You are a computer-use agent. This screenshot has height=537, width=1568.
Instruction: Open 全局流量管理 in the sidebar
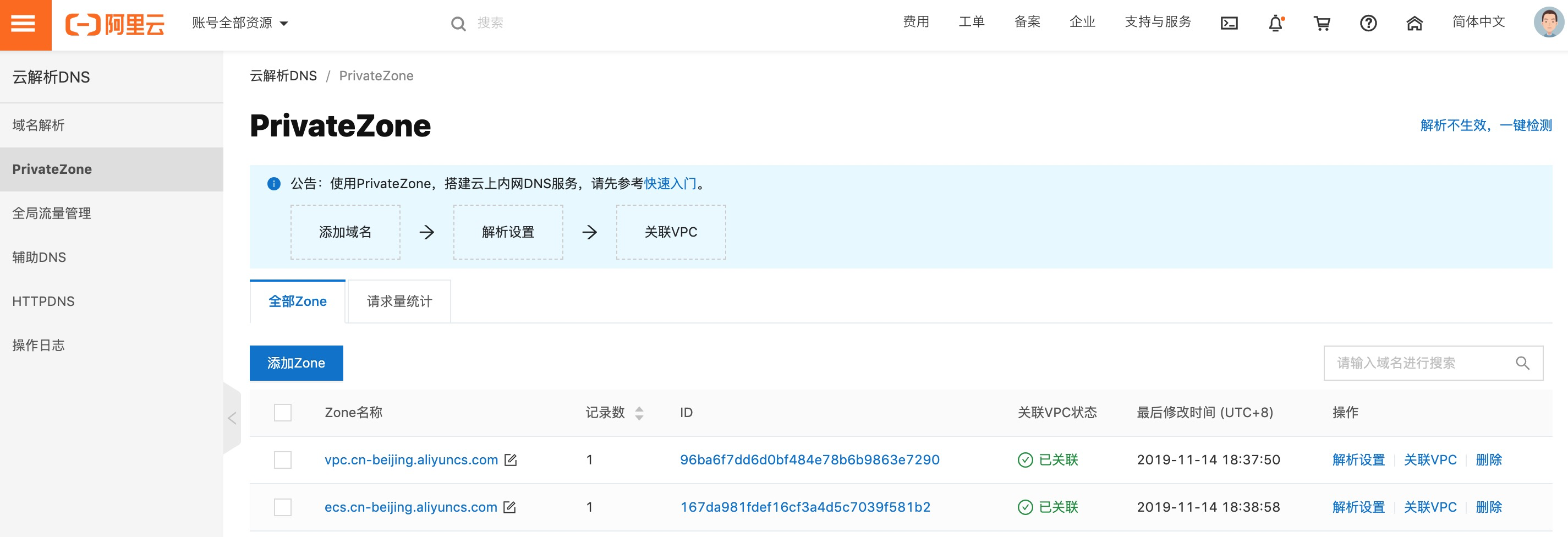tap(111, 213)
